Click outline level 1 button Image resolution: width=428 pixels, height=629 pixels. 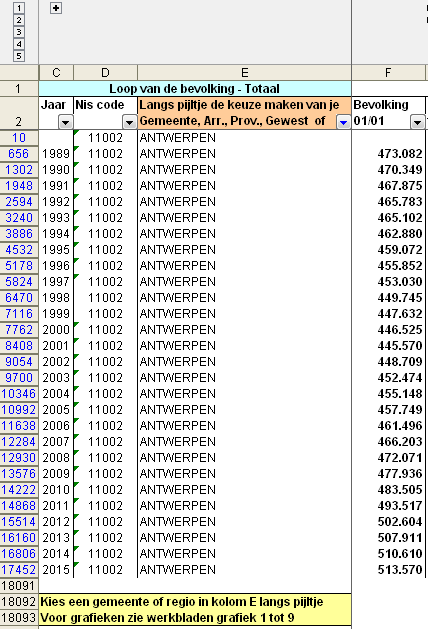pos(18,8)
